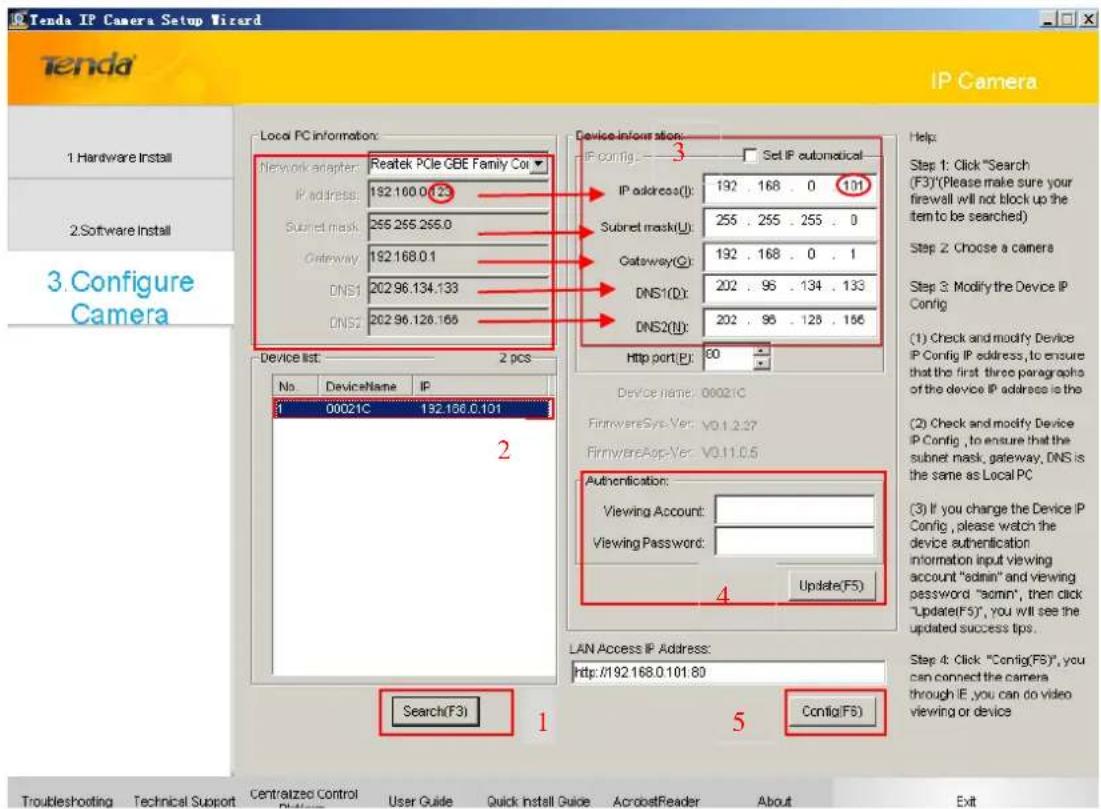
Task: Click the DeviceName column header
Action: coord(365,386)
